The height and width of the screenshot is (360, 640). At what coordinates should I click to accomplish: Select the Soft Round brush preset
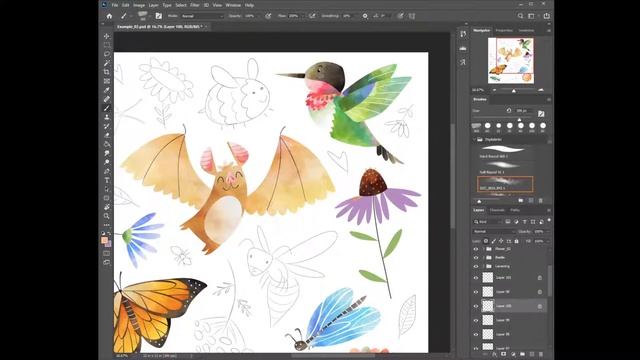pos(505,168)
